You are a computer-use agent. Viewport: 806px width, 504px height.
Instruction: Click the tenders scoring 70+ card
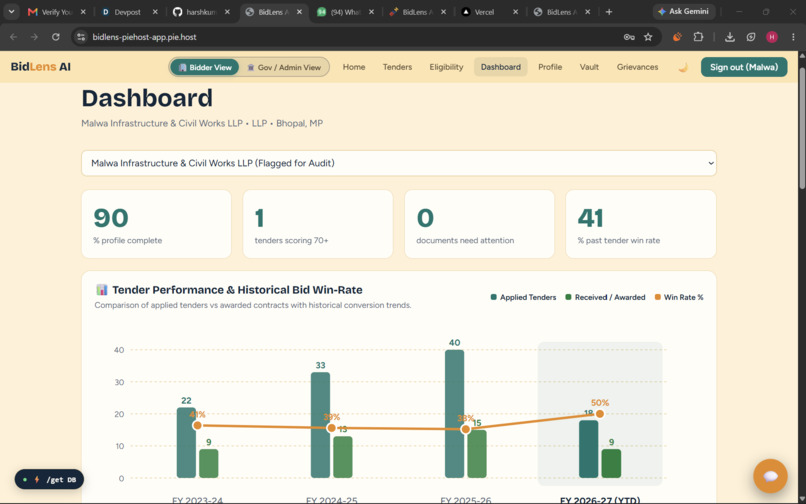tap(318, 224)
